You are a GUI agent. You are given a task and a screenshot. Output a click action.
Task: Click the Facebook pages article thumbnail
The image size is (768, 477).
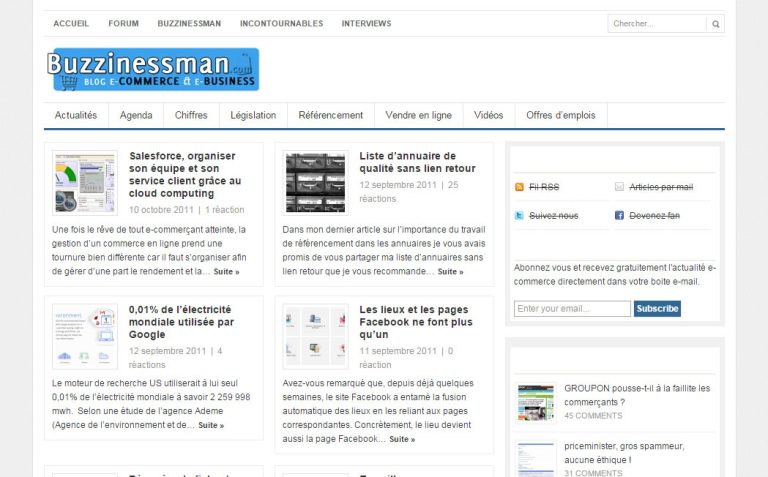[x=315, y=336]
